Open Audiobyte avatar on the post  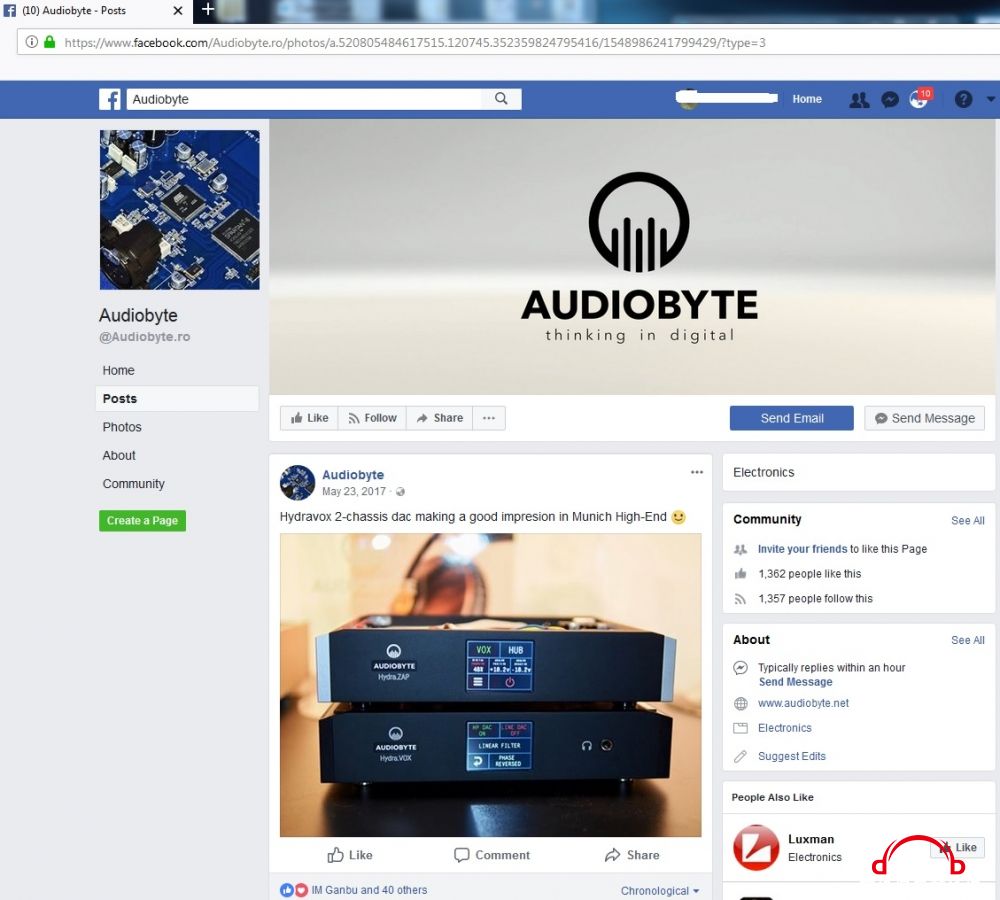[297, 483]
